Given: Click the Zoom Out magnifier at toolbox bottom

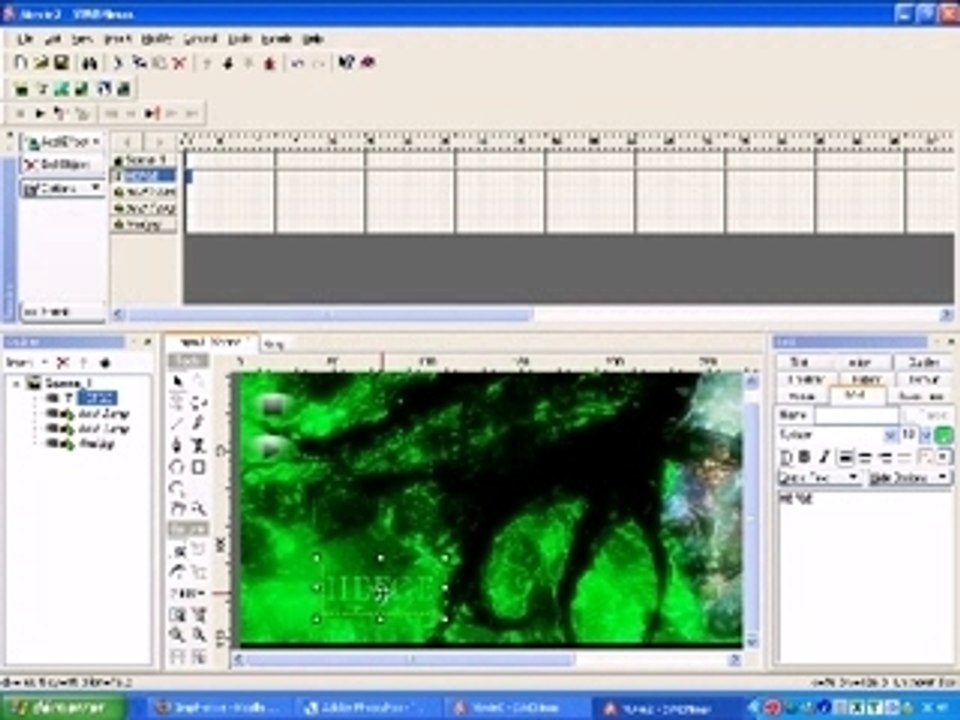Looking at the screenshot, I should tap(198, 635).
